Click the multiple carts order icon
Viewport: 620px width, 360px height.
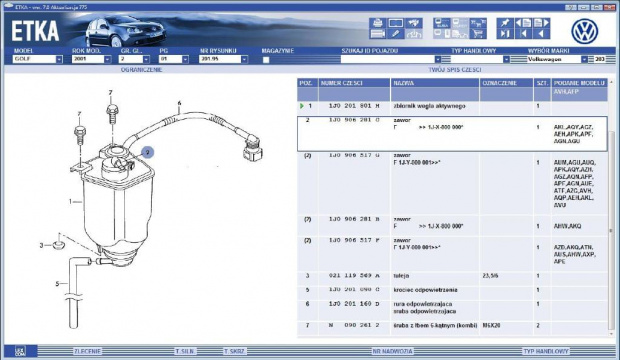(478, 23)
